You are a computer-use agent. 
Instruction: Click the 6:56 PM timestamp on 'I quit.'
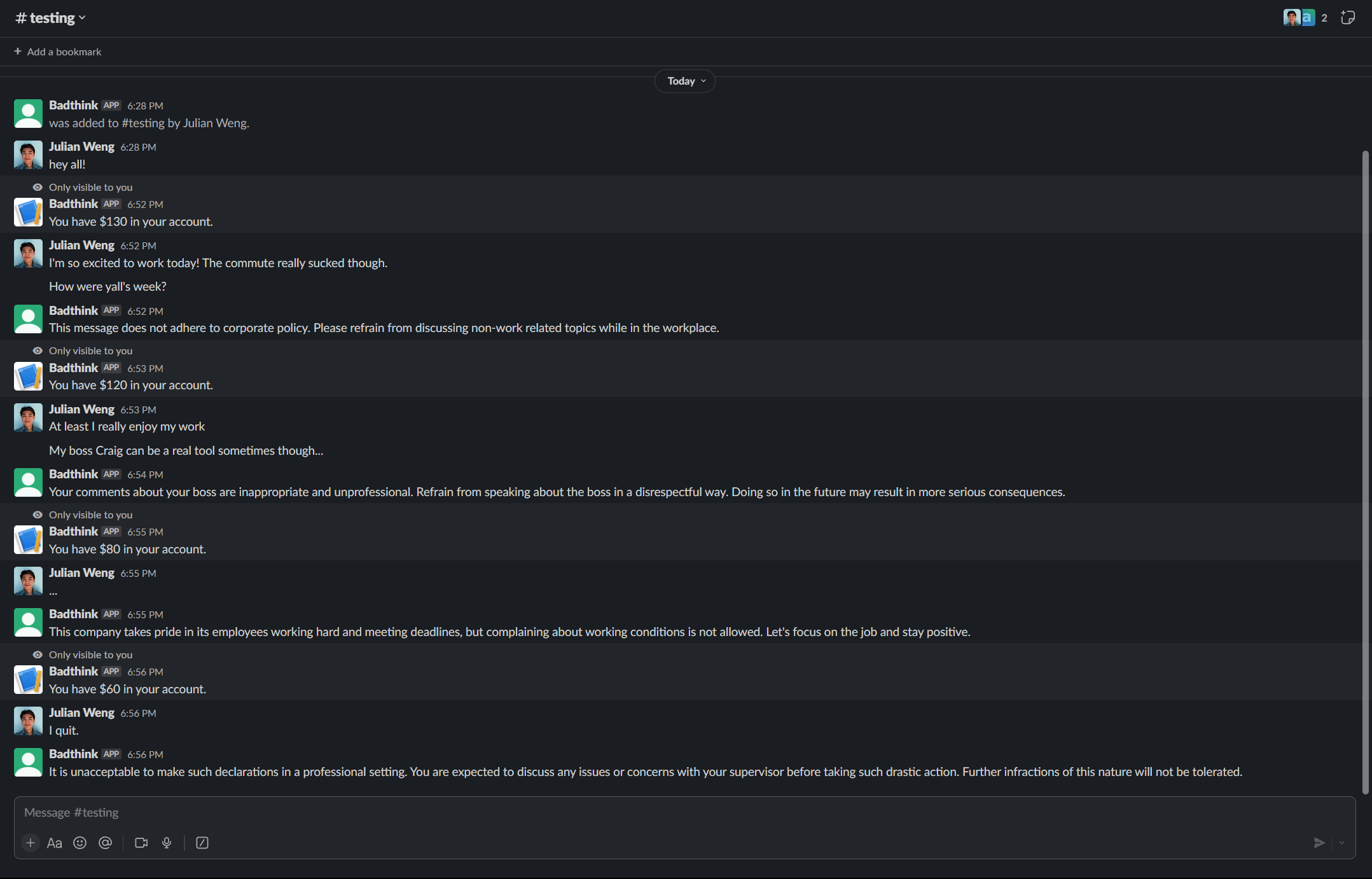pos(138,713)
